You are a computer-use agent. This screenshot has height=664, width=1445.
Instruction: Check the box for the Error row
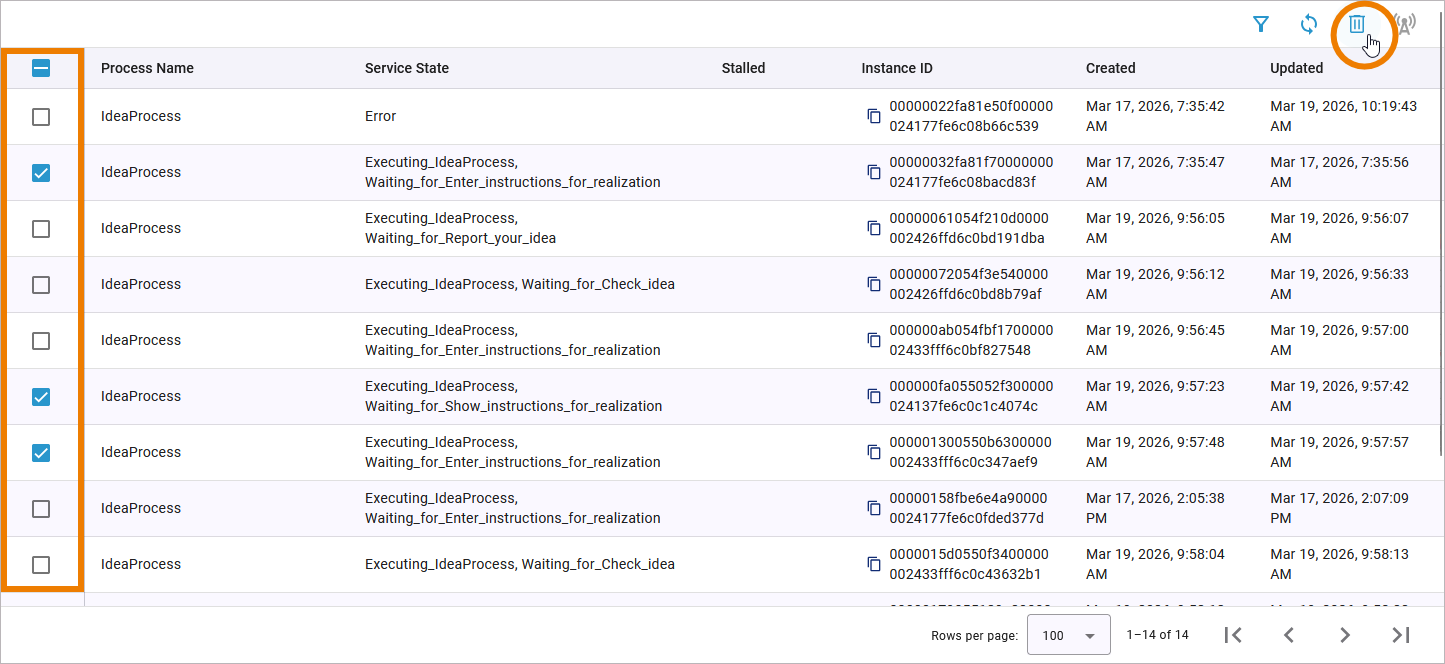(x=41, y=117)
